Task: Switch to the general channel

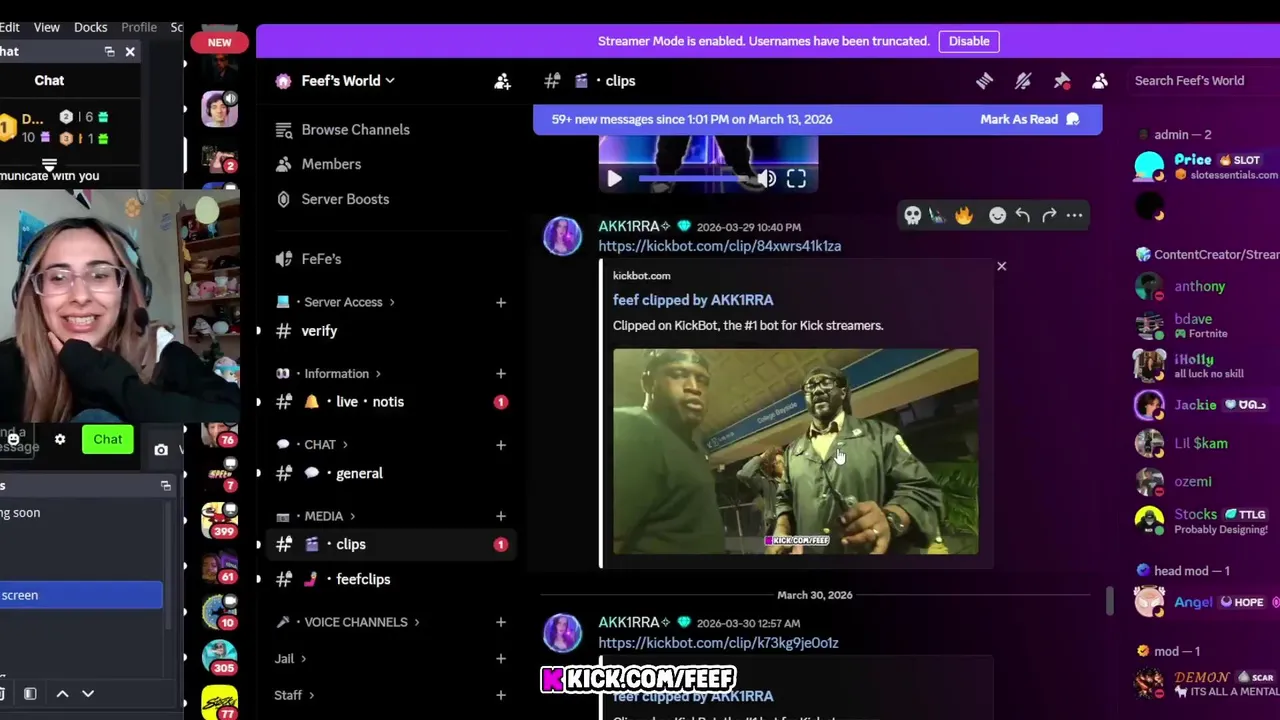Action: coord(390,474)
